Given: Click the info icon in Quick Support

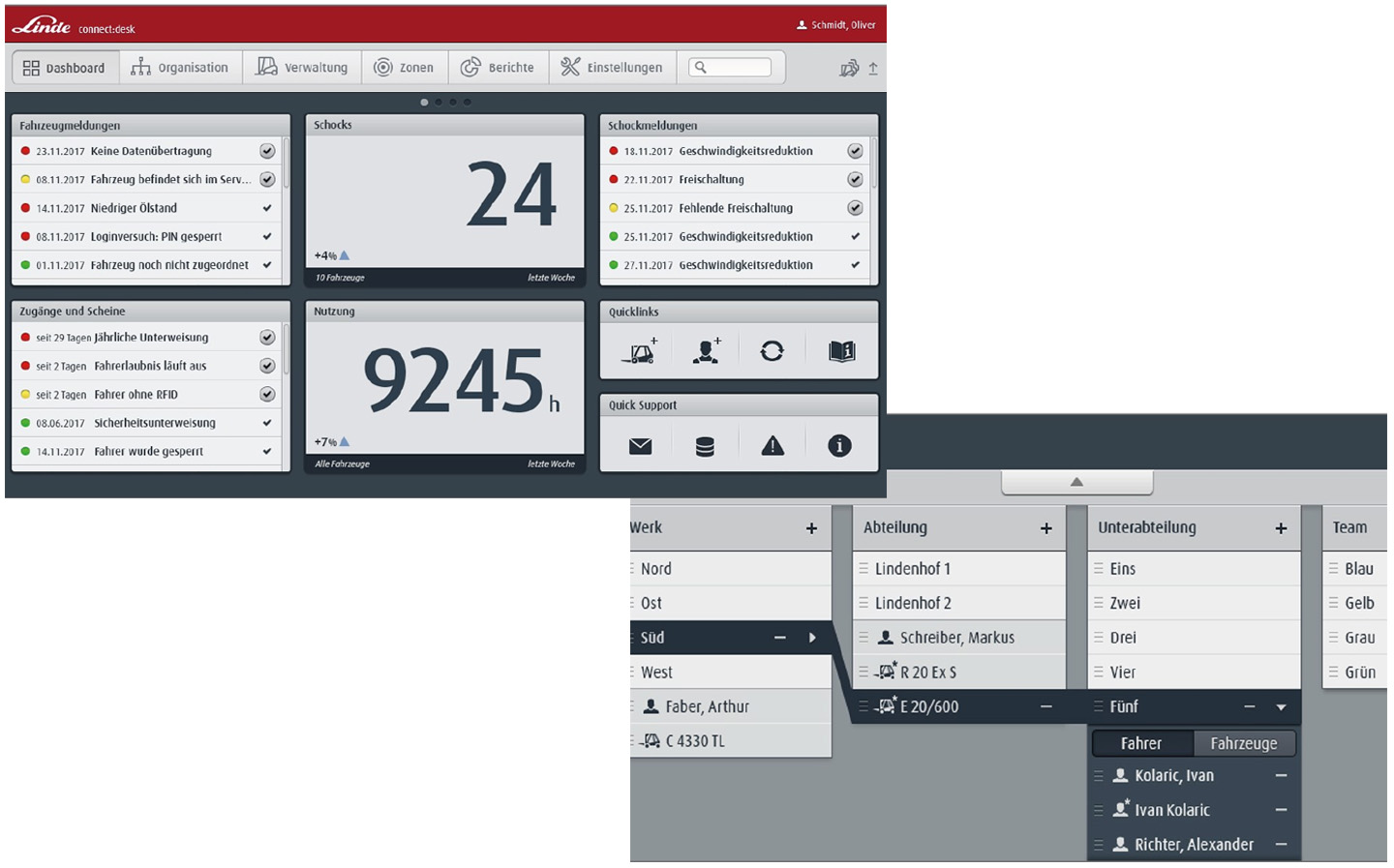Looking at the screenshot, I should (840, 447).
